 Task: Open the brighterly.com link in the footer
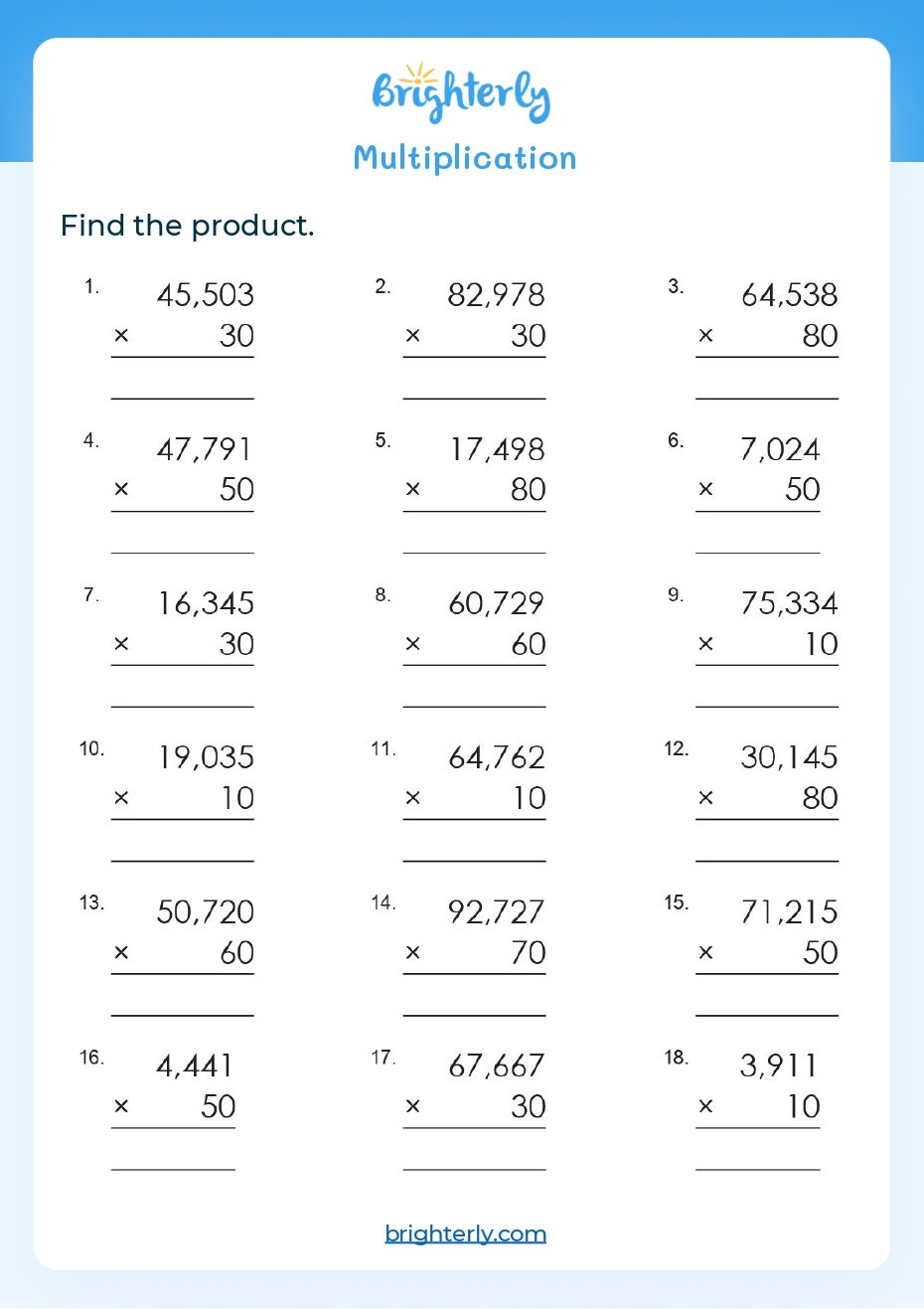pos(465,1233)
